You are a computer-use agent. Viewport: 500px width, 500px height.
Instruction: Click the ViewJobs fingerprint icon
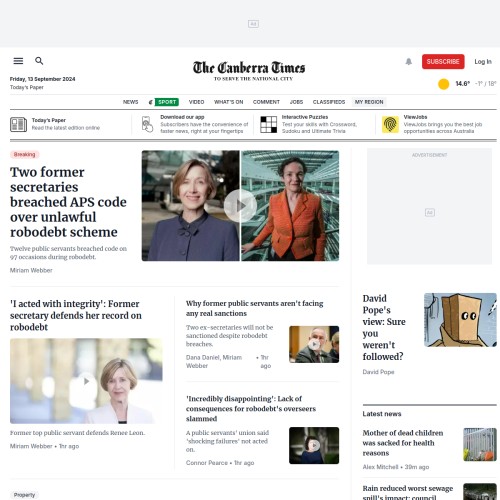tap(390, 125)
